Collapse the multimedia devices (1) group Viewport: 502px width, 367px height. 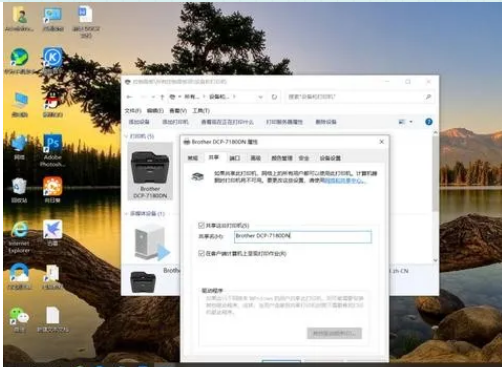tap(126, 214)
